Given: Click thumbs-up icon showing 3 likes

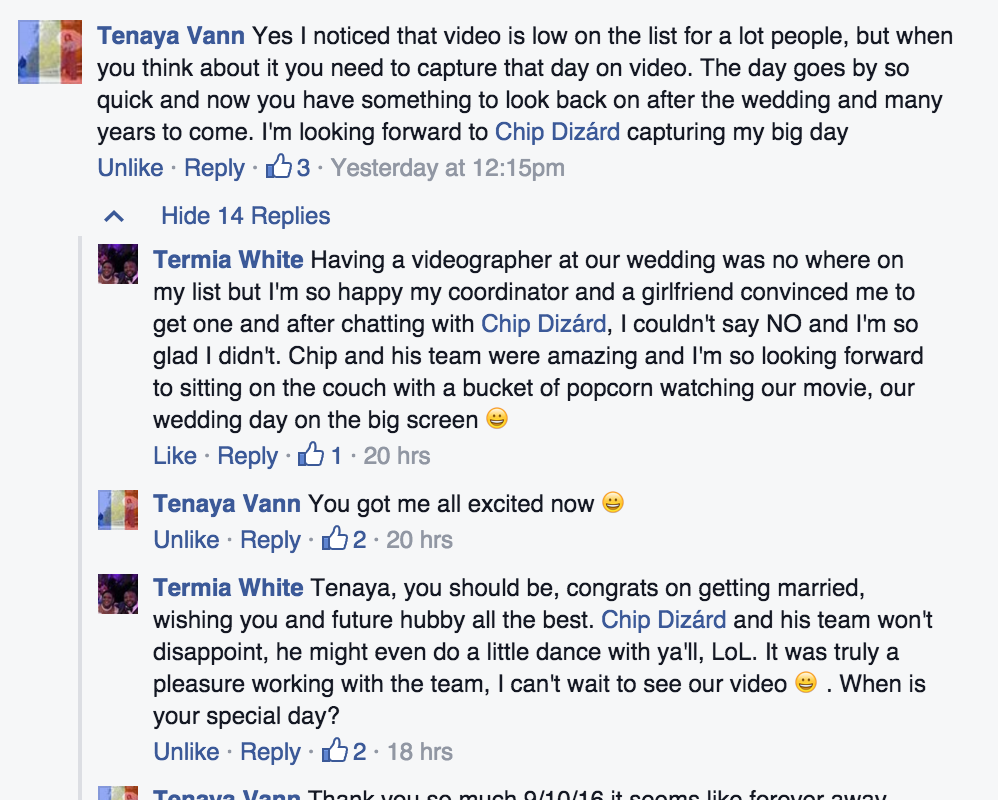Looking at the screenshot, I should (278, 167).
